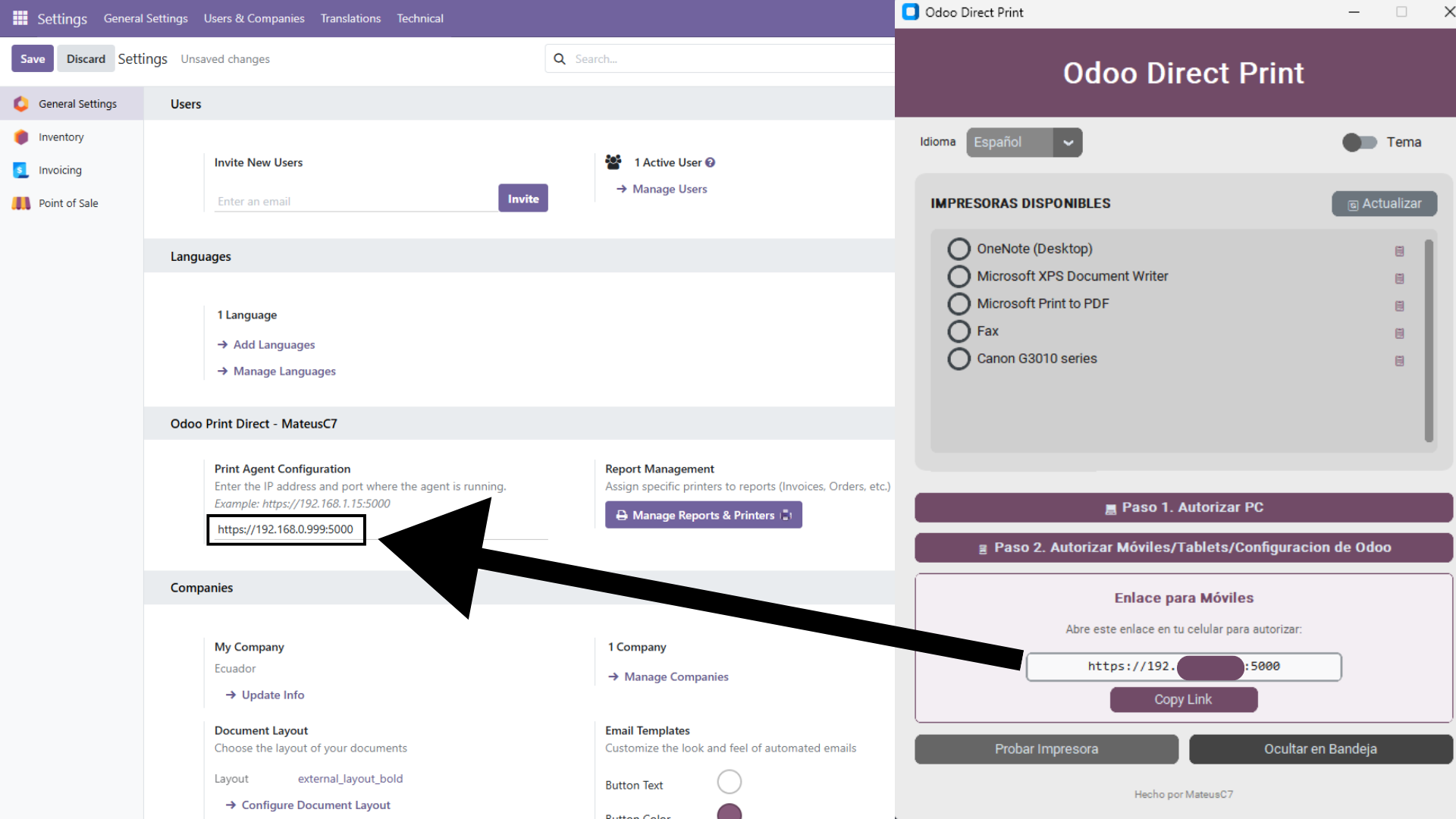
Task: Expand the Paso 1 Autorizar PC section
Action: (1183, 507)
